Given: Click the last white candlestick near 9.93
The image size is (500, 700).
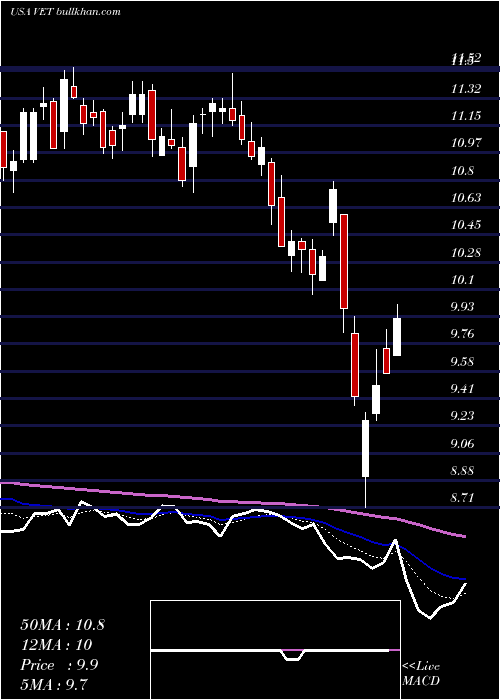Looking at the screenshot, I should tap(397, 337).
